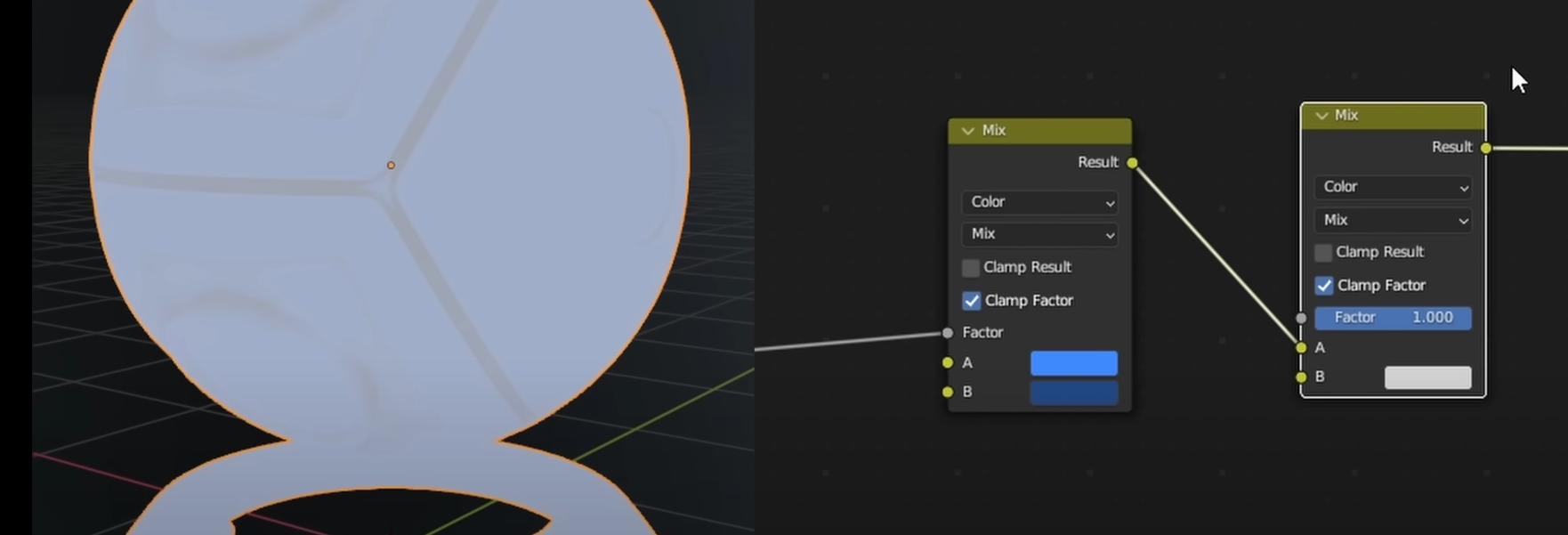Click the Result output socket of left Mix node
The height and width of the screenshot is (535, 1568).
(x=1132, y=163)
